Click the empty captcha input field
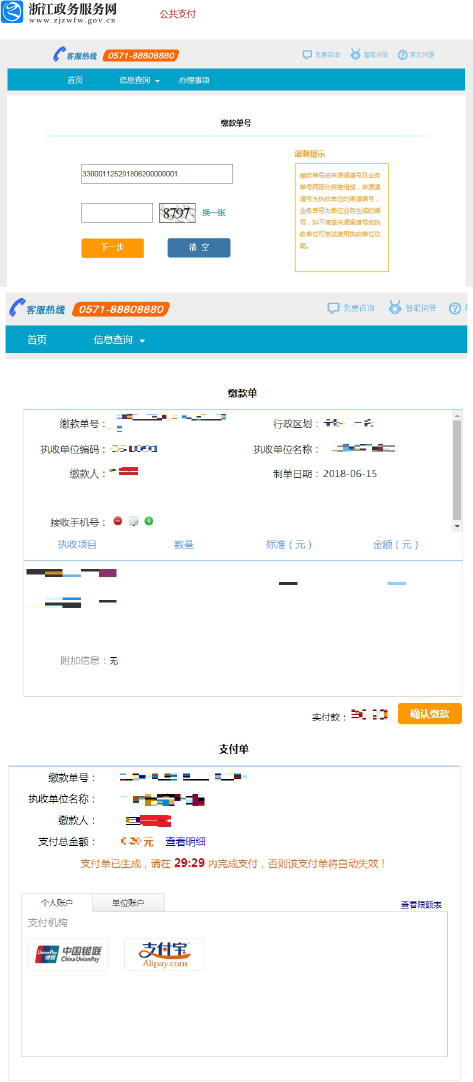The height and width of the screenshot is (1082, 473). point(117,213)
